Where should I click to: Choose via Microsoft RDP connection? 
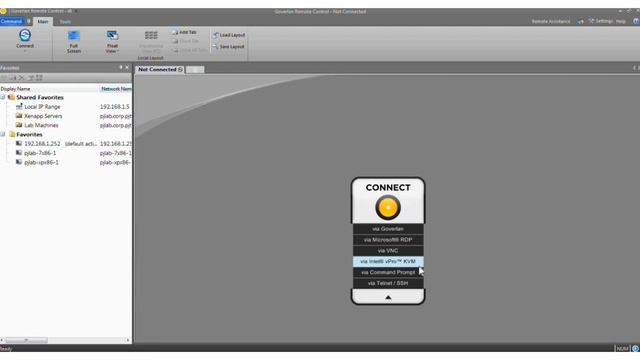388,240
